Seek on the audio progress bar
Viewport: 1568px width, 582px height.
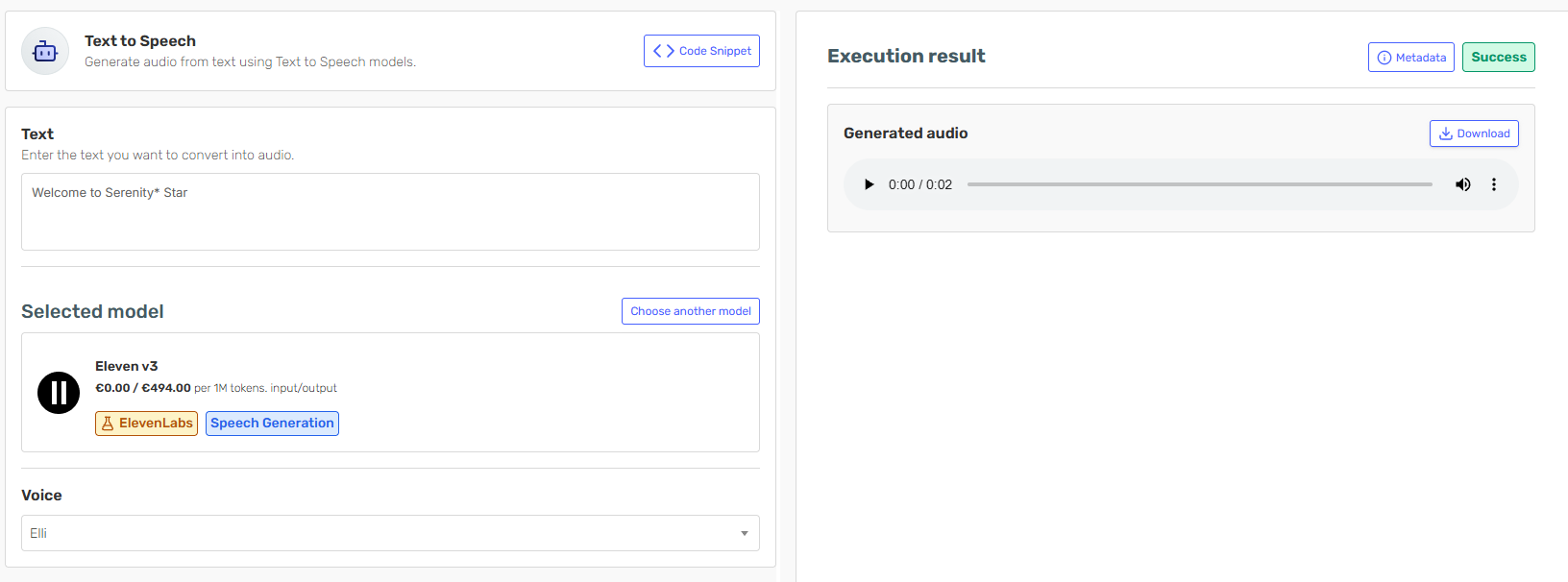point(1199,184)
